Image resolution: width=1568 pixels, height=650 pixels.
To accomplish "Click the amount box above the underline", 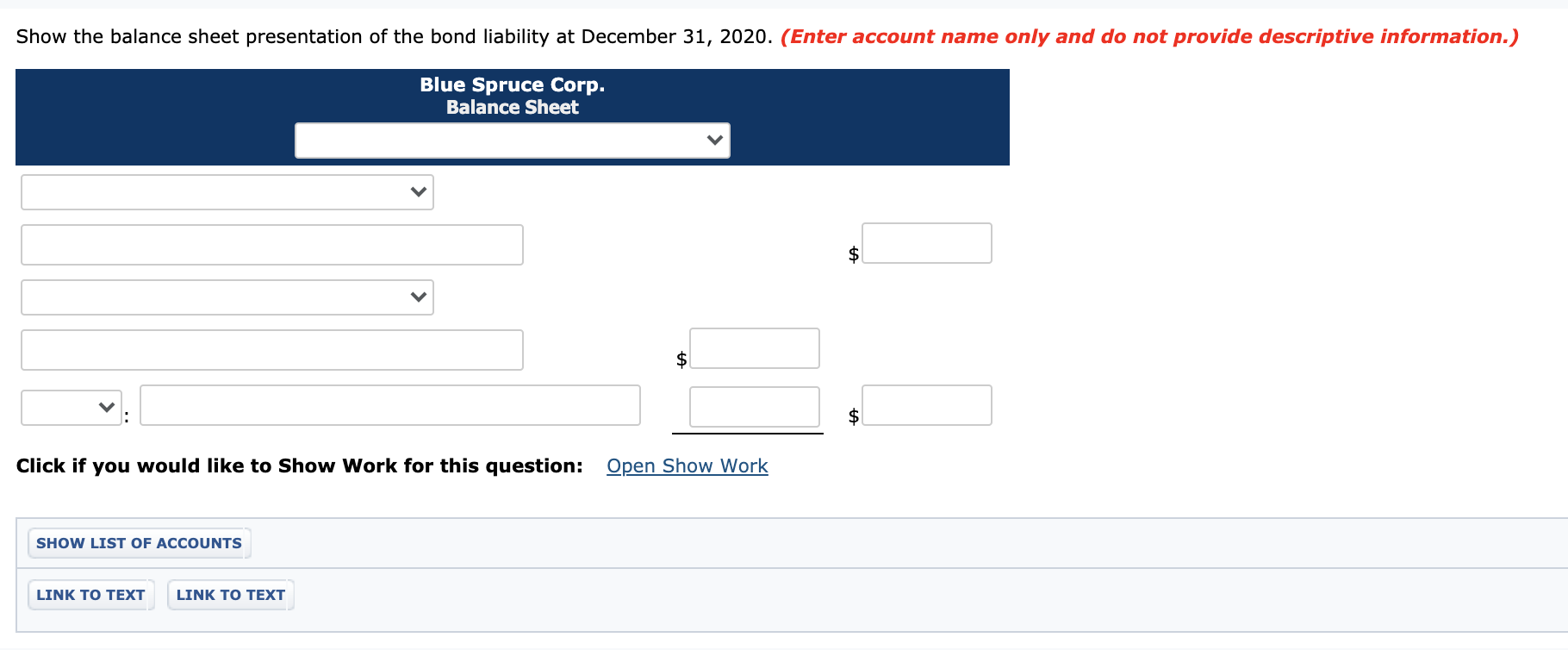I will [753, 404].
